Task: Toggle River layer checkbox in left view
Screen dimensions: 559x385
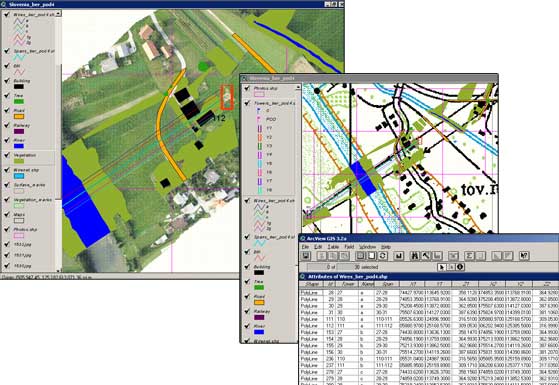Action: tap(6, 140)
